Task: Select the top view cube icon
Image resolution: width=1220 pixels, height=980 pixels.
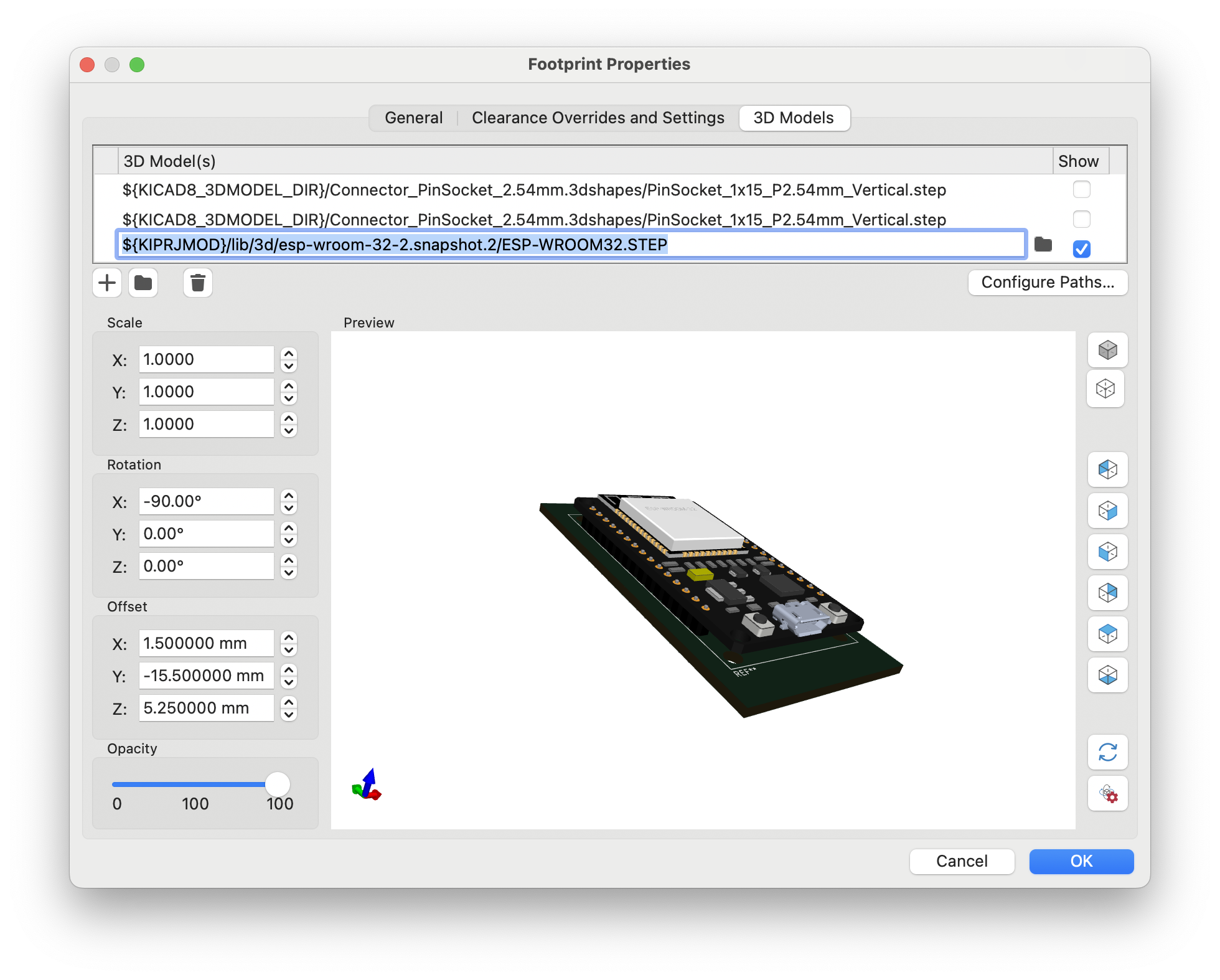Action: pyautogui.click(x=1107, y=634)
